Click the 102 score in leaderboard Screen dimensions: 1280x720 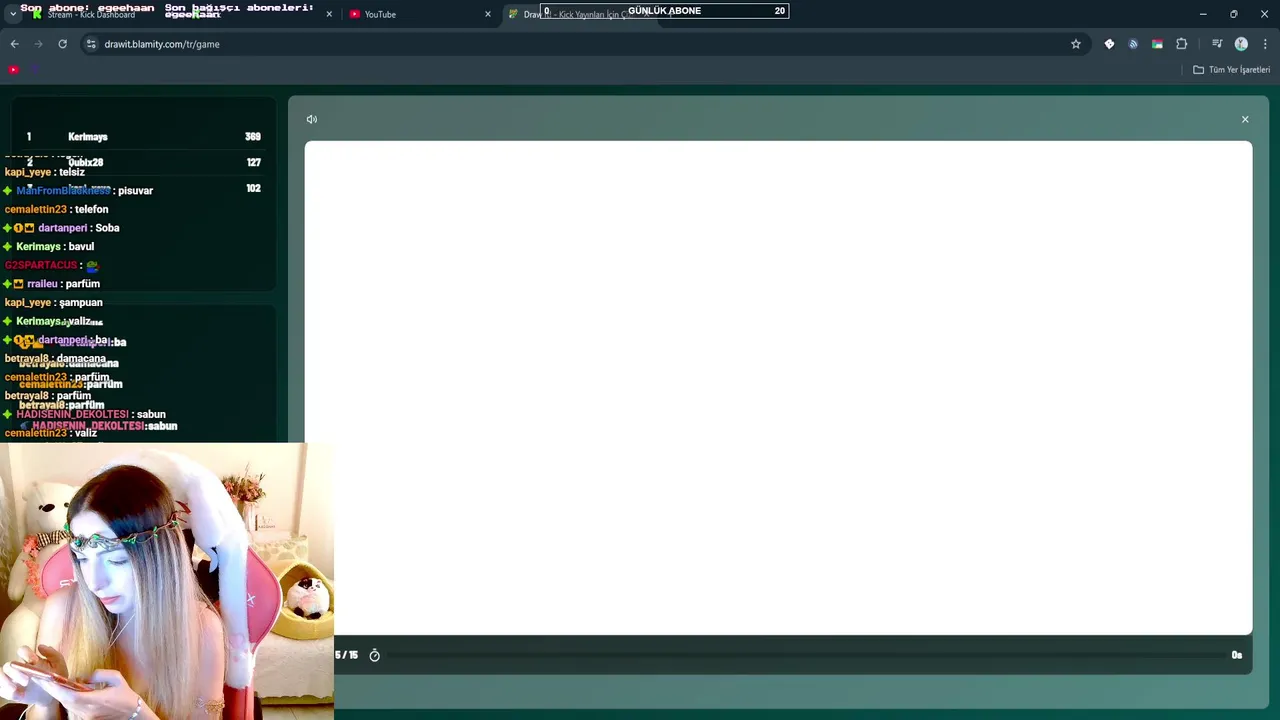(x=254, y=188)
